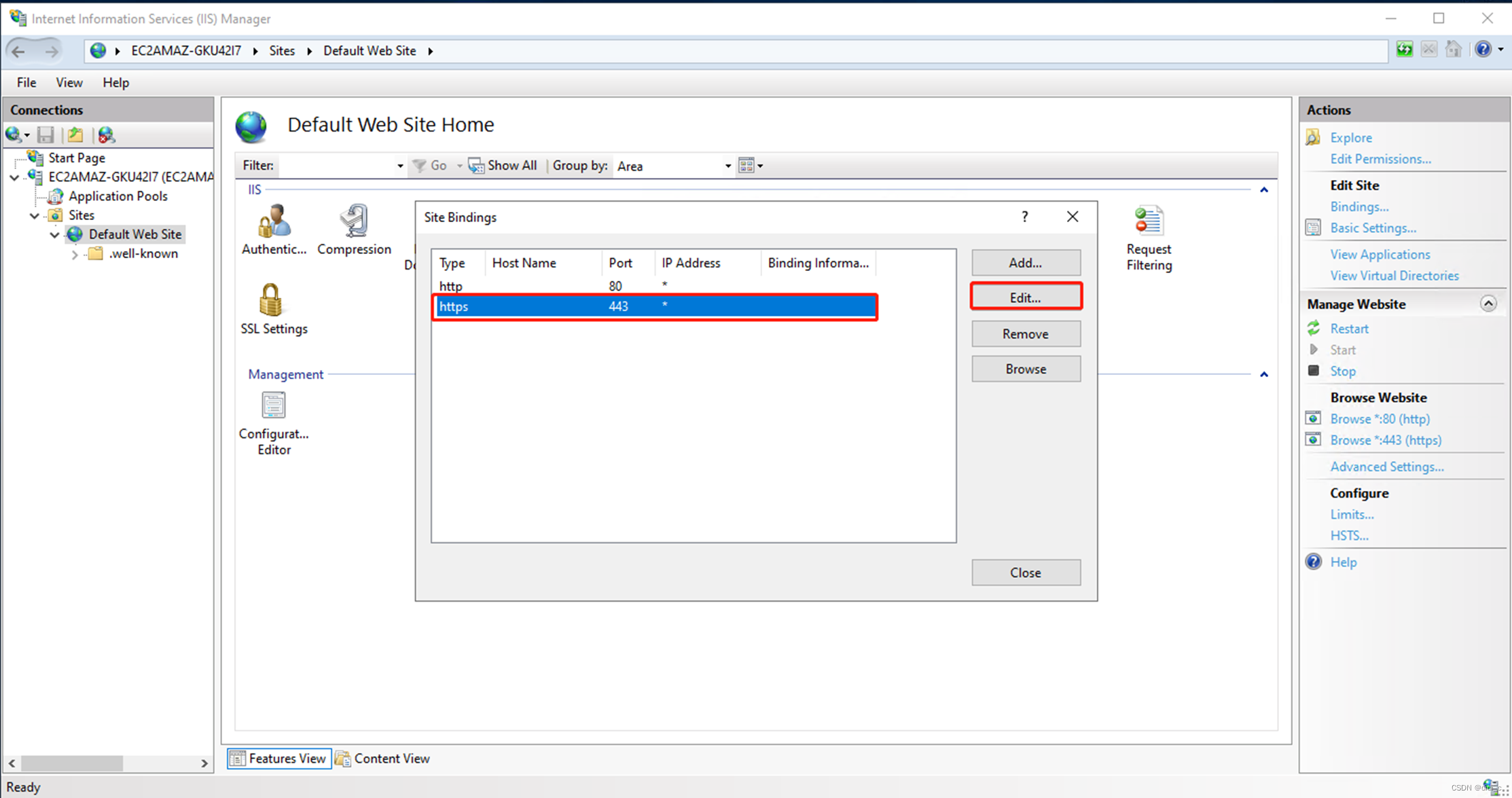Open the Group by Area dropdown

pos(673,166)
